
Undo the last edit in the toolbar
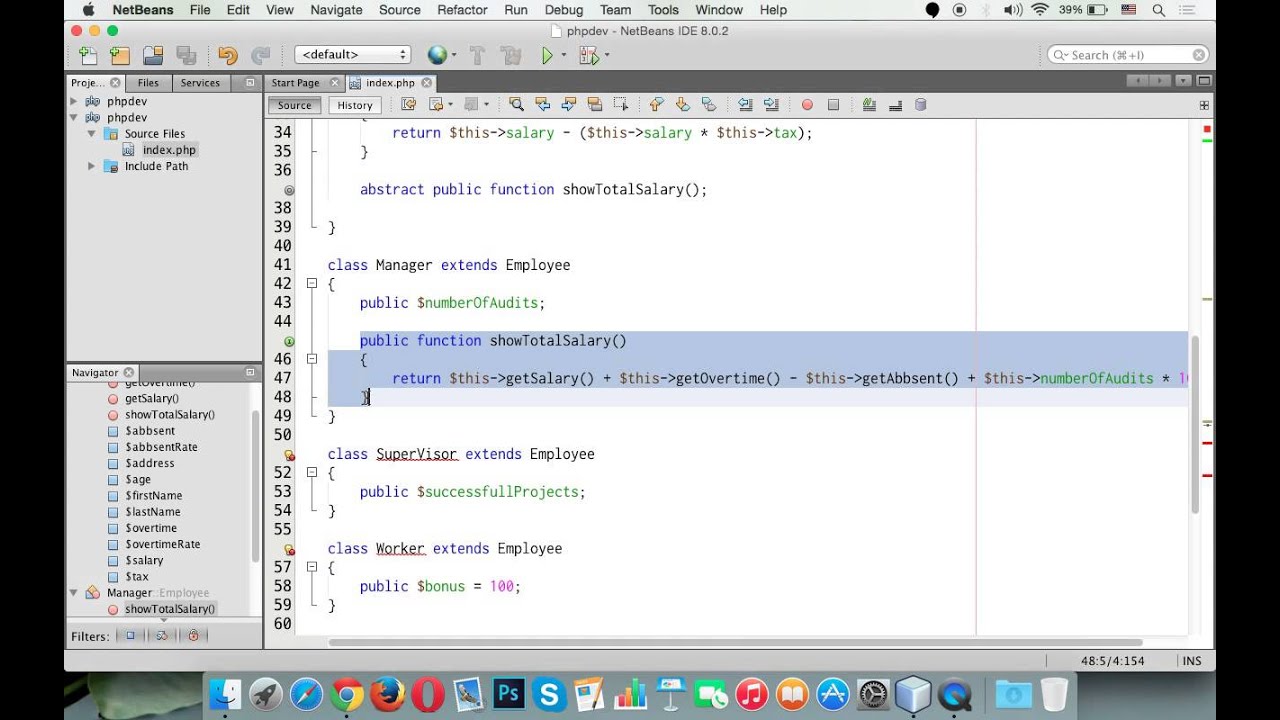pyautogui.click(x=228, y=56)
